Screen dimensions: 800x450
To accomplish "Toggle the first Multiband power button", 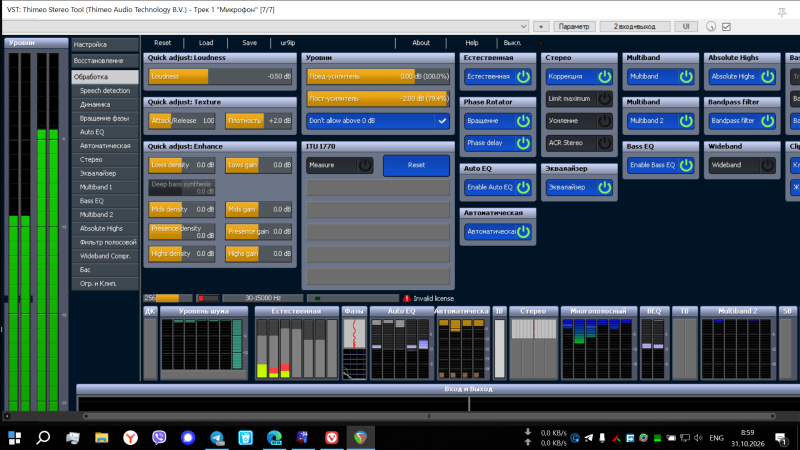I will (x=686, y=77).
